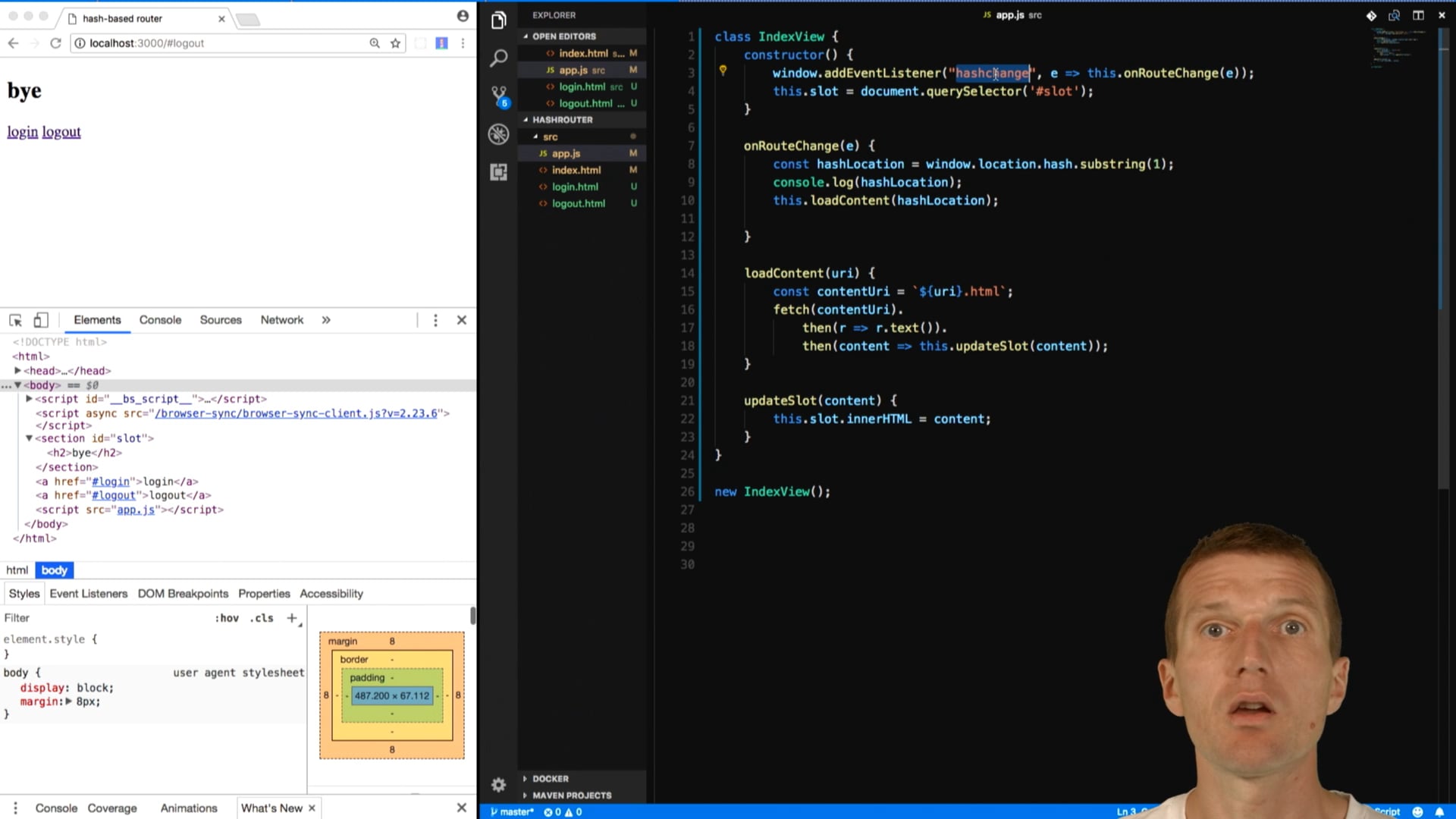Click the #login href in the DOM tree
The image size is (1456, 819).
point(111,482)
